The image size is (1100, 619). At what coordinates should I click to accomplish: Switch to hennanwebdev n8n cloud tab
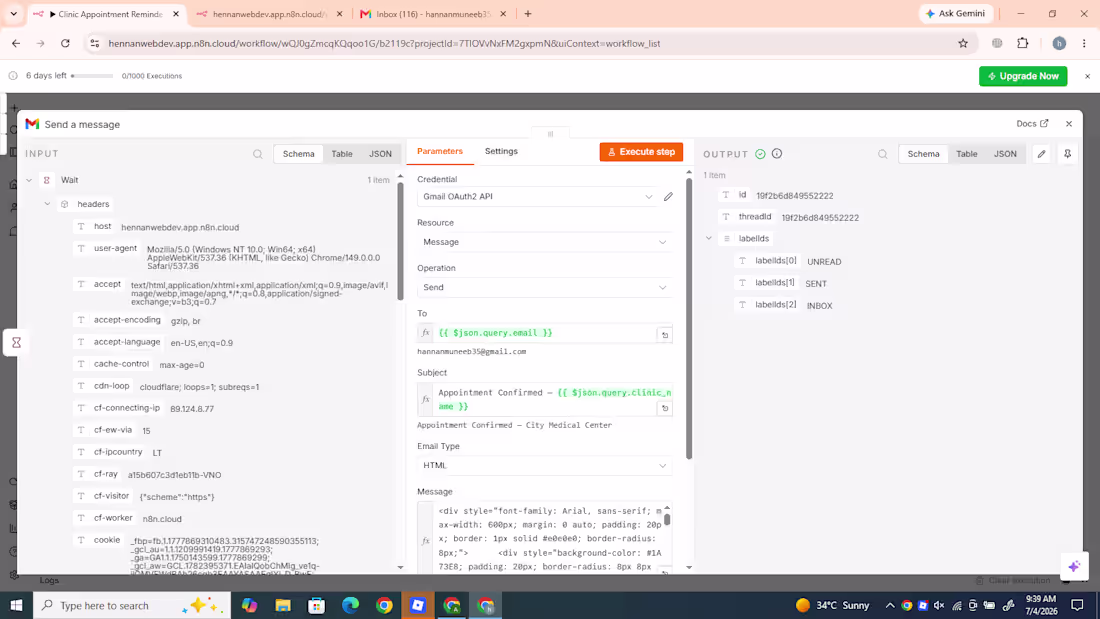(269, 14)
